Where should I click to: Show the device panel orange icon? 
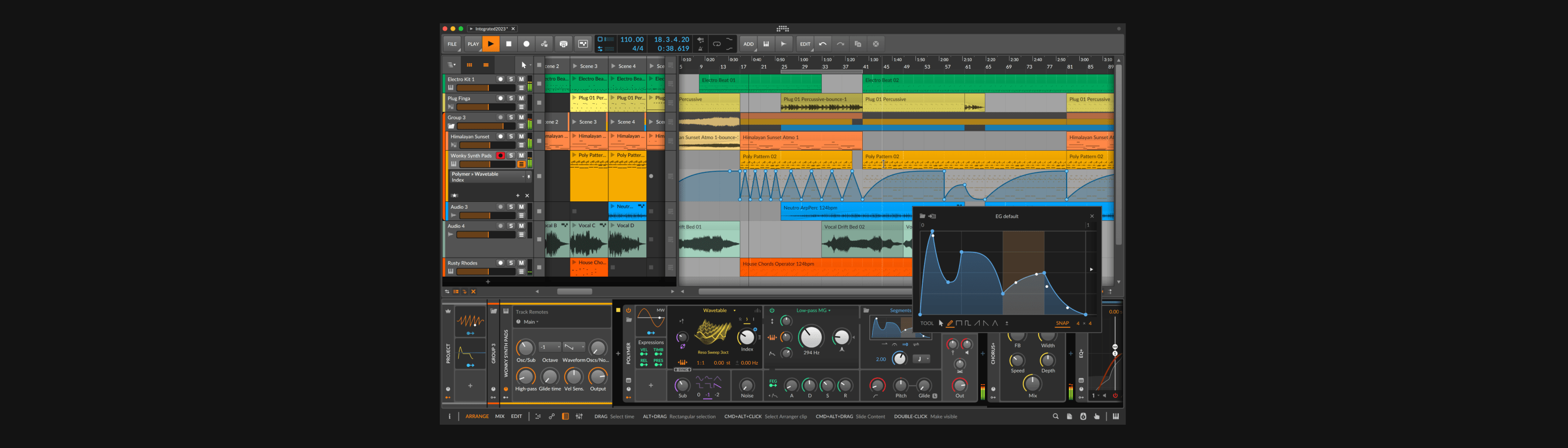coord(566,416)
